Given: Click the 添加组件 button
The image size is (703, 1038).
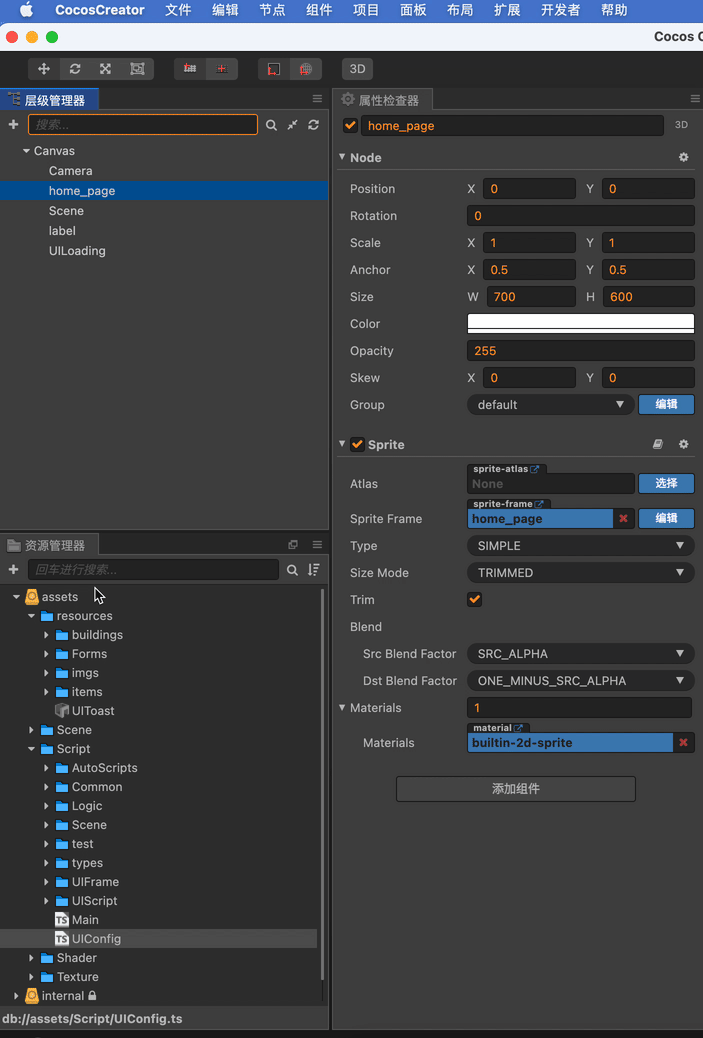Looking at the screenshot, I should tap(516, 789).
